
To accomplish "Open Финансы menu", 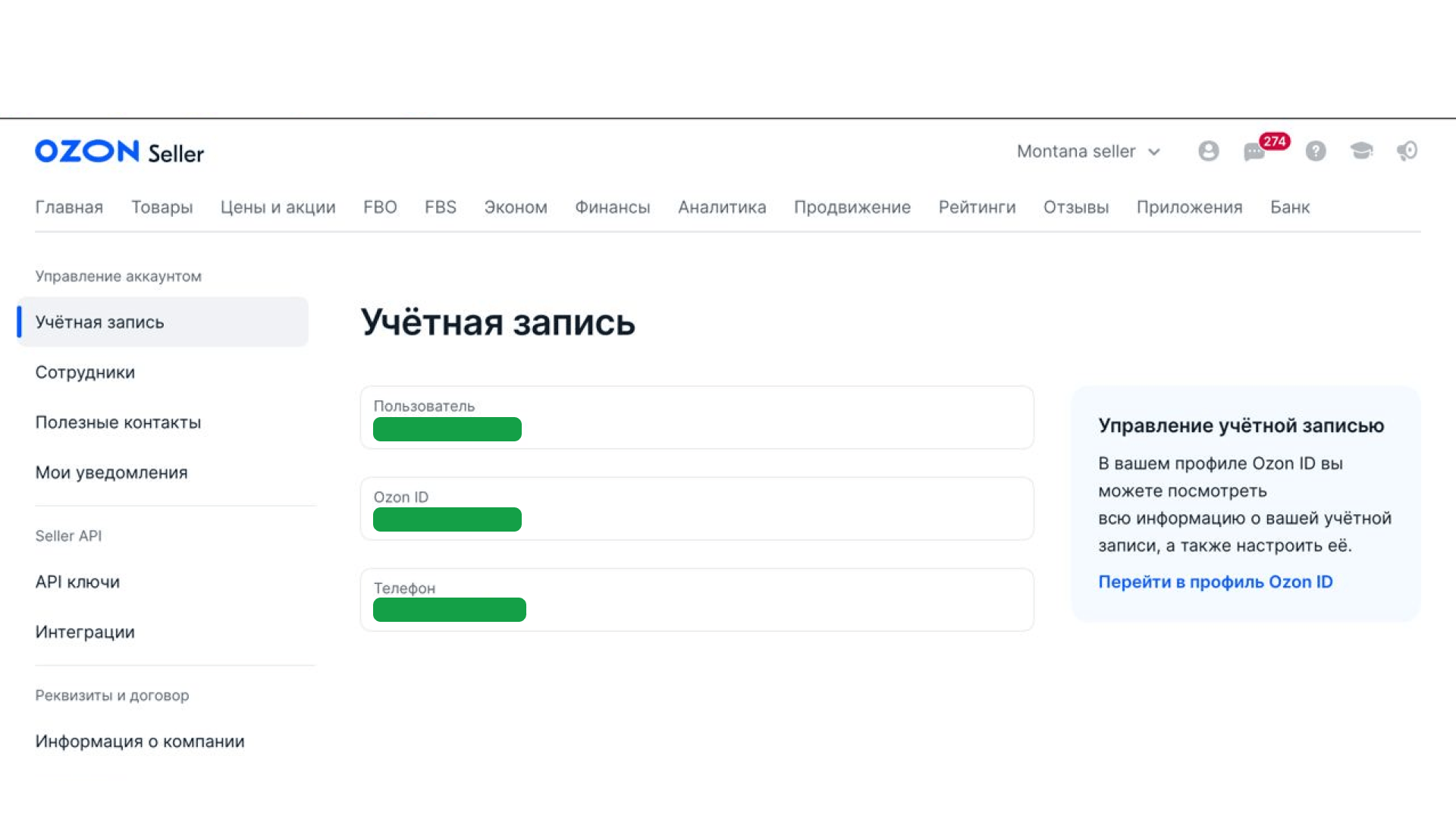I will 613,207.
